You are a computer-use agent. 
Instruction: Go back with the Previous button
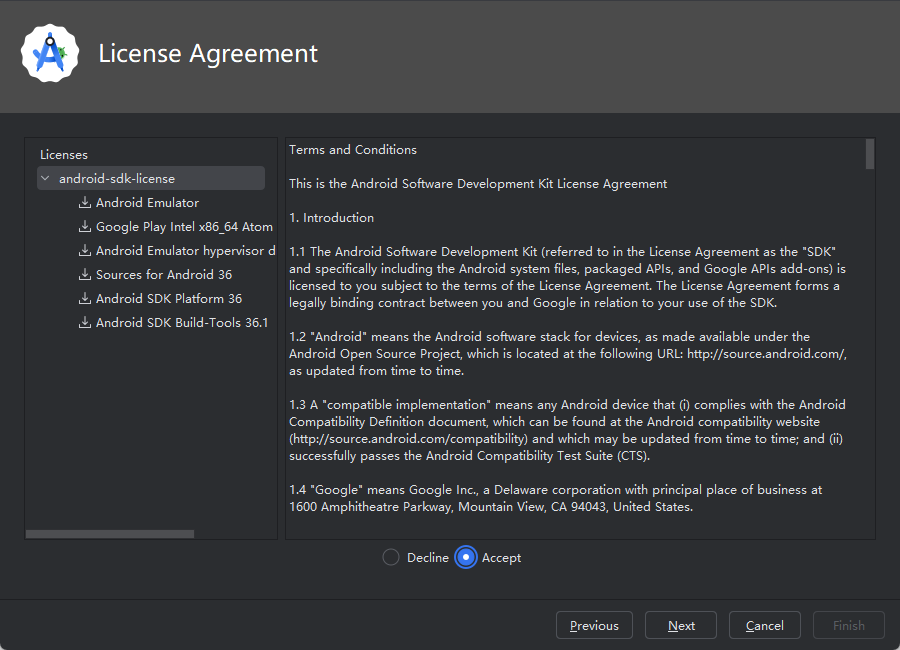[594, 625]
